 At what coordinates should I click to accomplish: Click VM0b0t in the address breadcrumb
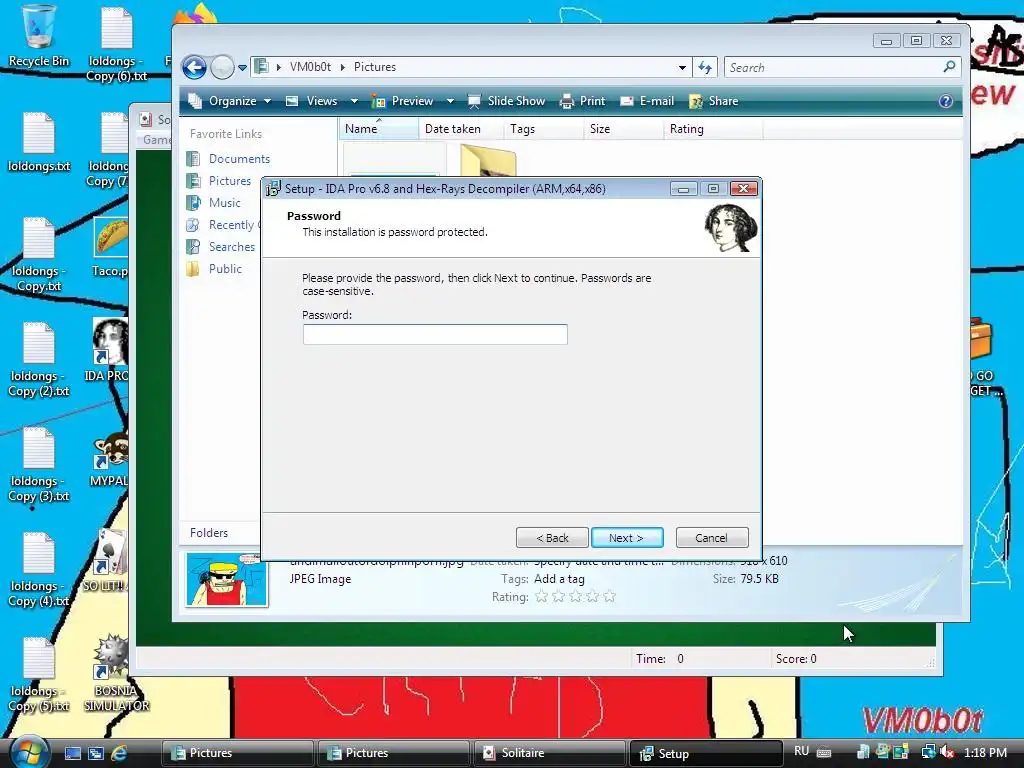click(310, 67)
